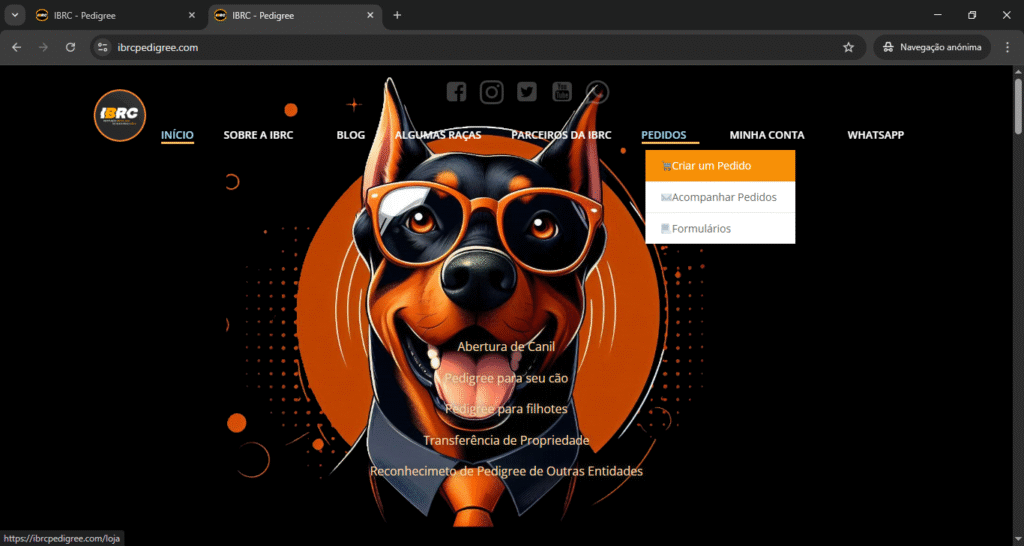Open the BLOG page
Image resolution: width=1024 pixels, height=546 pixels.
click(x=351, y=135)
